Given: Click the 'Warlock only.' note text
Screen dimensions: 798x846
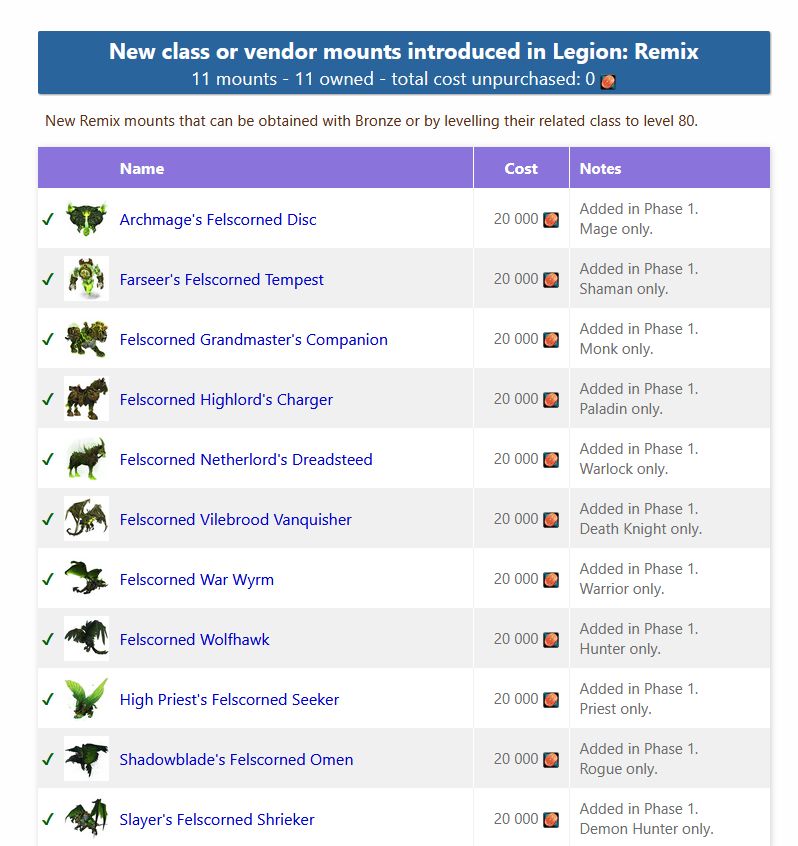Looking at the screenshot, I should click(624, 468).
